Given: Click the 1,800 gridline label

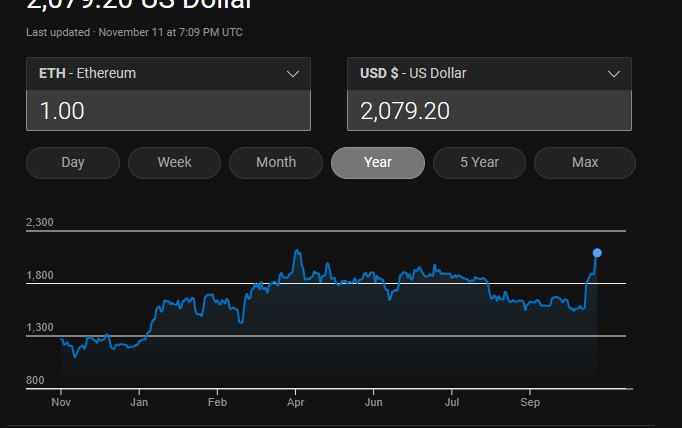Looking at the screenshot, I should (x=40, y=275).
